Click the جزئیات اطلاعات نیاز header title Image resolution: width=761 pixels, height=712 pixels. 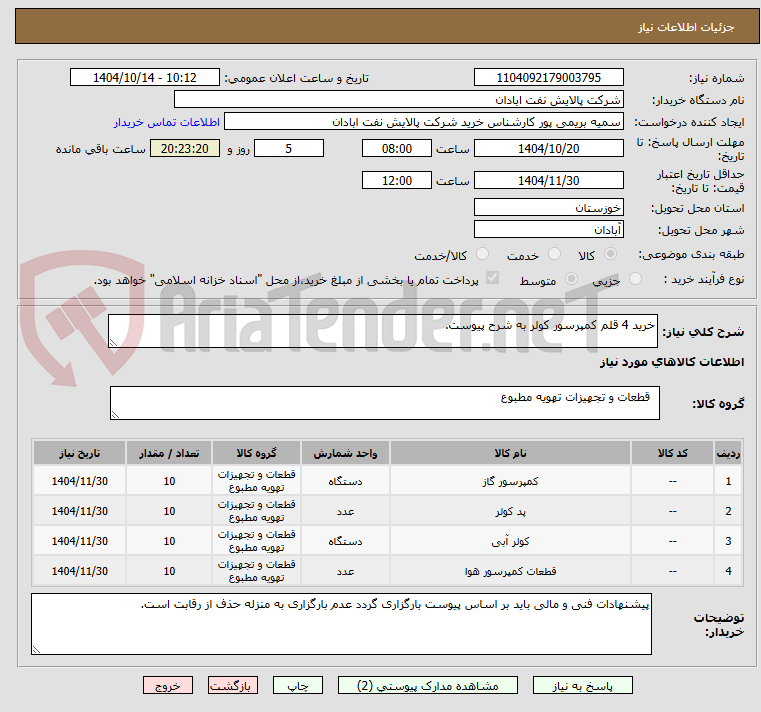coord(685,27)
